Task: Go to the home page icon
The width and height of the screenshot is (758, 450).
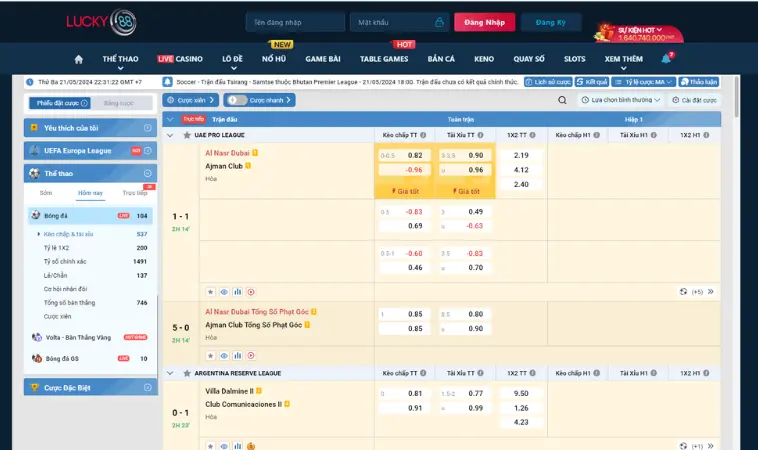Action: click(79, 59)
